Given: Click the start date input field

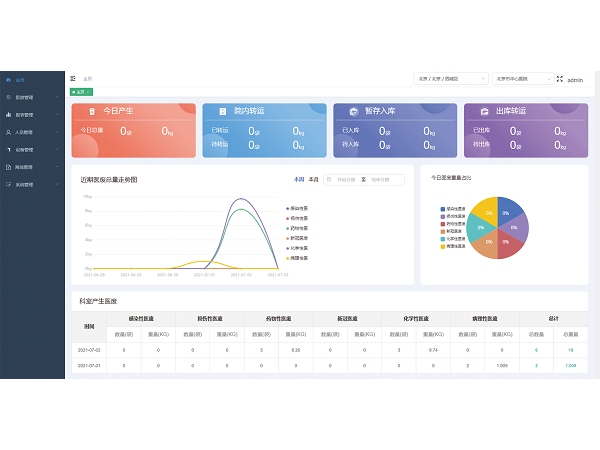Looking at the screenshot, I should 346,180.
